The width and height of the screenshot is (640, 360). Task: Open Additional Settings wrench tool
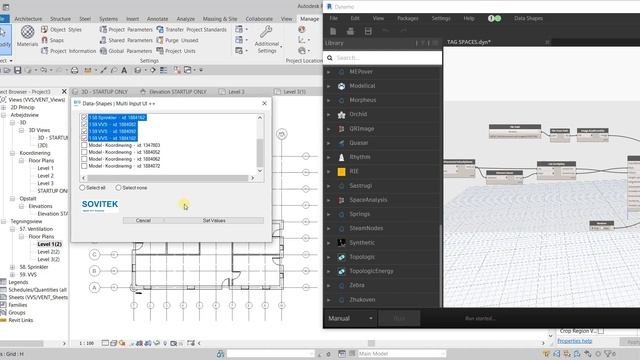click(267, 40)
